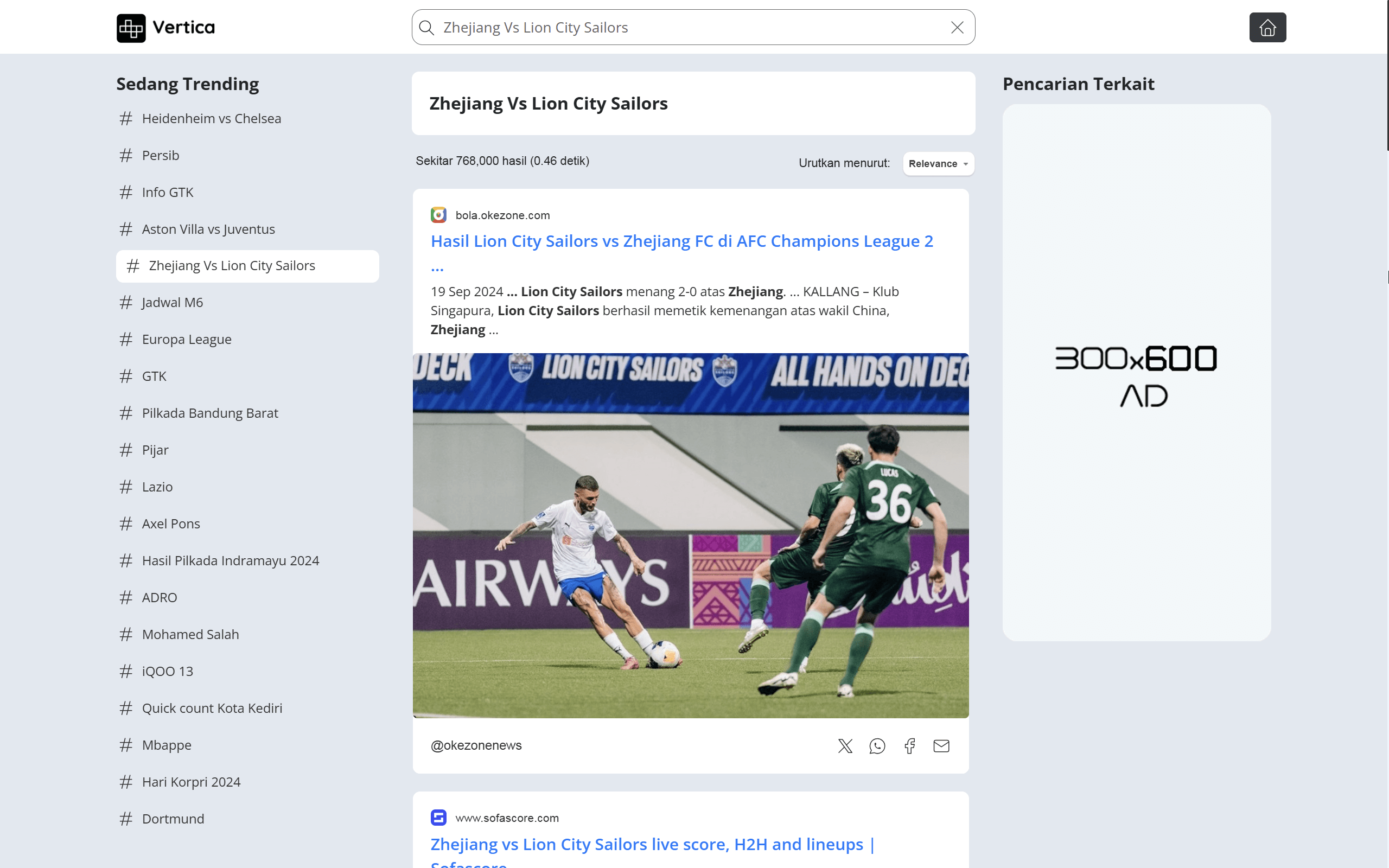Image resolution: width=1389 pixels, height=868 pixels.
Task: Clear search with the X icon
Action: point(957,28)
